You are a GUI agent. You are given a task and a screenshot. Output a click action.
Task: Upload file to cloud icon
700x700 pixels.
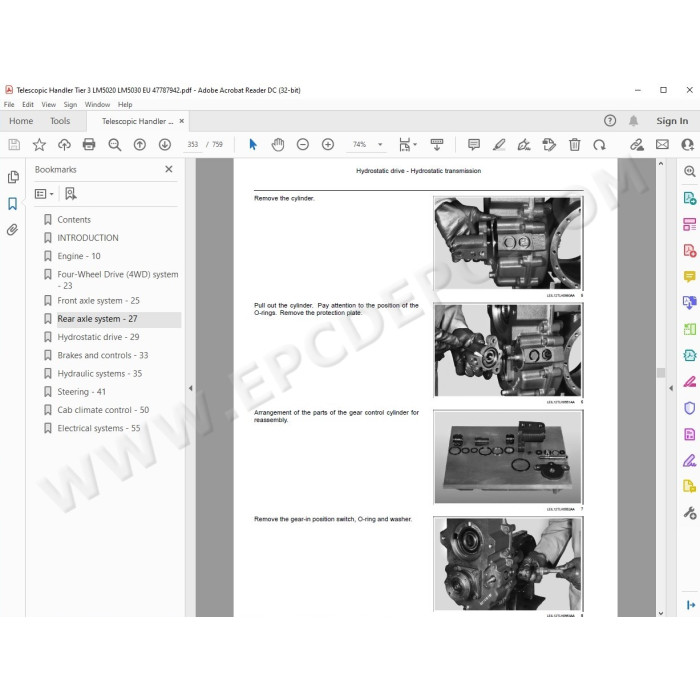tap(64, 144)
